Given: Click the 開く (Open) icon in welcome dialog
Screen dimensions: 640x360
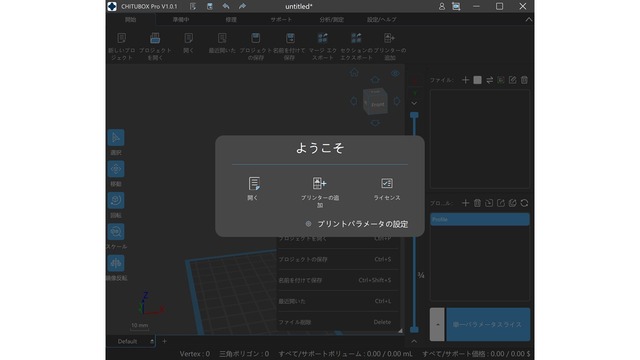Looking at the screenshot, I should click(x=254, y=184).
